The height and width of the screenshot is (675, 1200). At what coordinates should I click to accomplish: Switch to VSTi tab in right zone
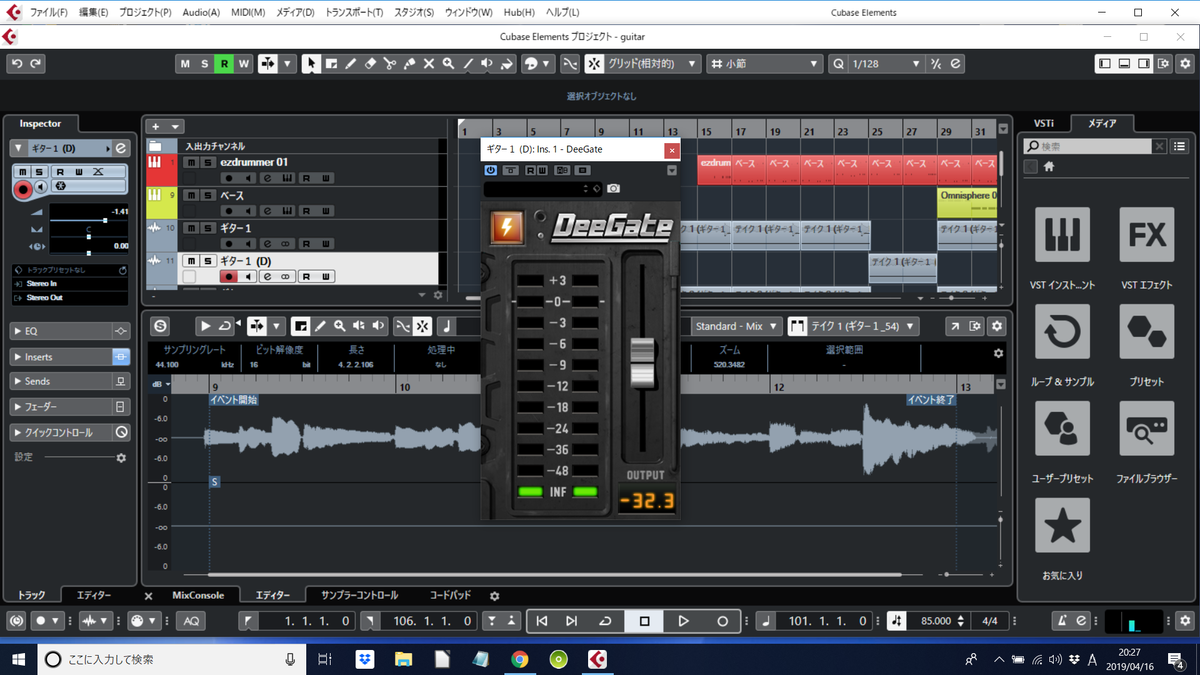click(x=1043, y=123)
